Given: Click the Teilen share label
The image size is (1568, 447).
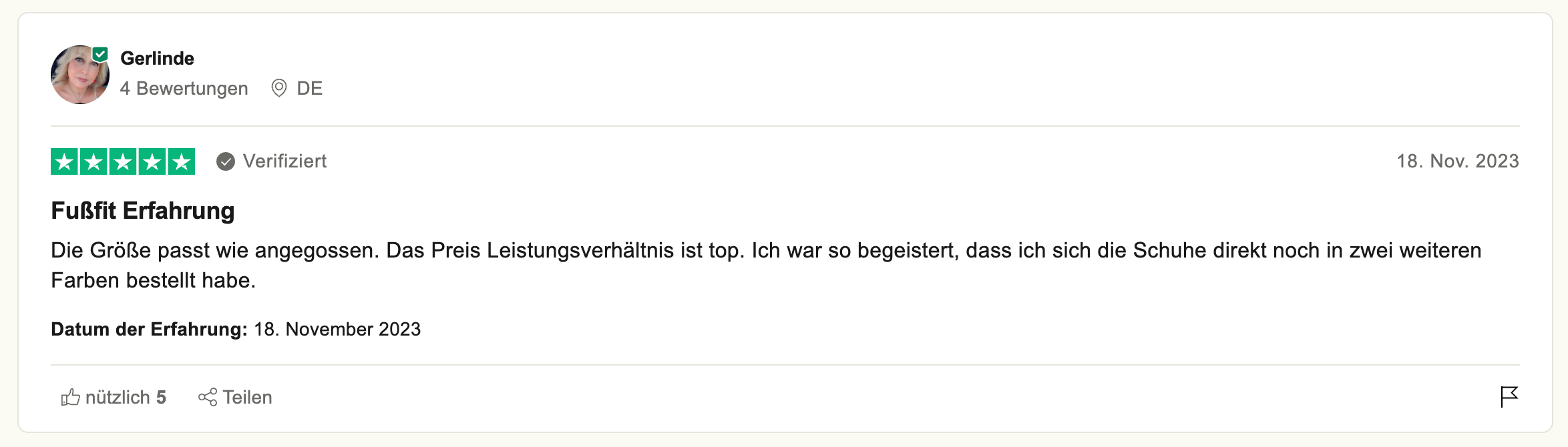Looking at the screenshot, I should 247,398.
